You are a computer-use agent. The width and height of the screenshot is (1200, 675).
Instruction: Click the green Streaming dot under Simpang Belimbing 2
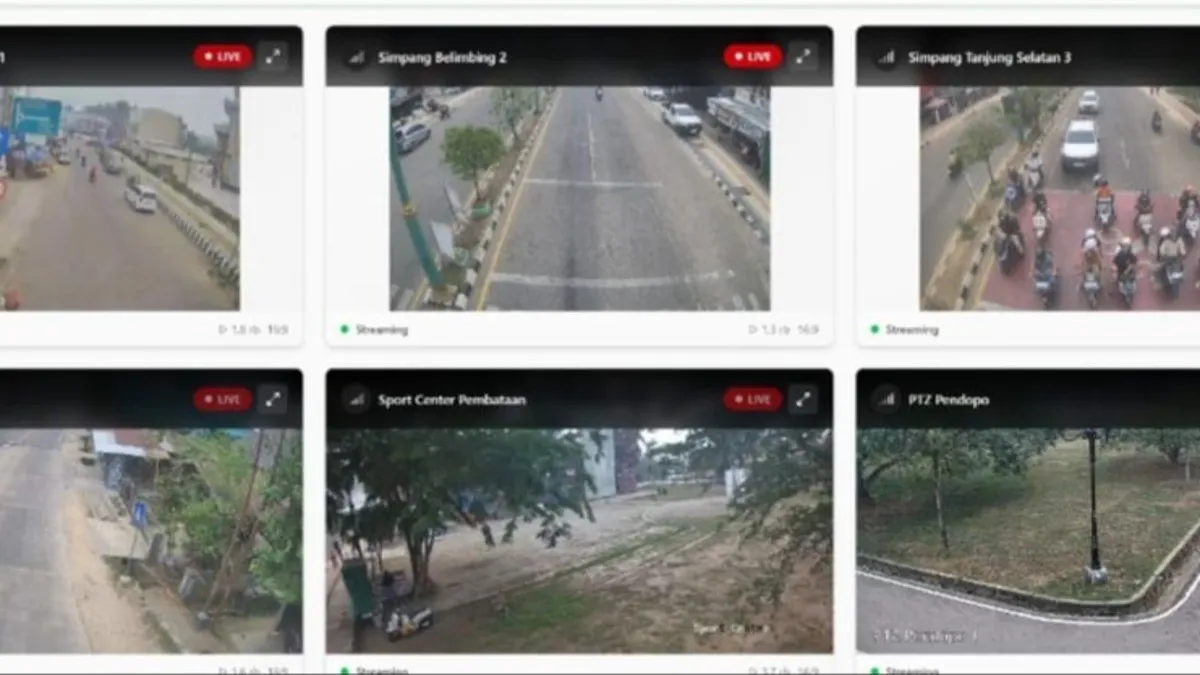pos(345,329)
